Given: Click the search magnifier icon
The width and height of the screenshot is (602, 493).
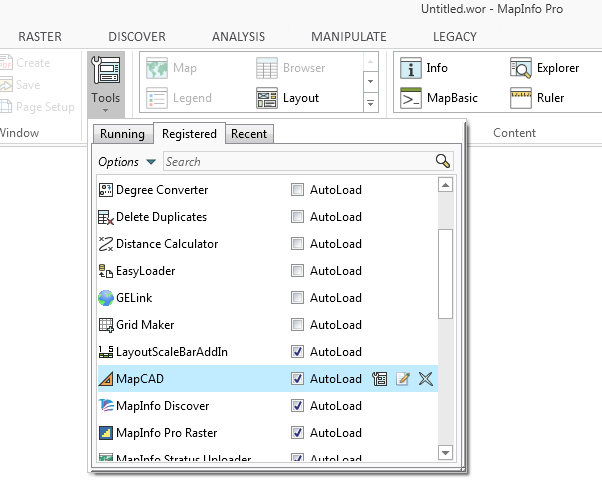Looking at the screenshot, I should (443, 161).
